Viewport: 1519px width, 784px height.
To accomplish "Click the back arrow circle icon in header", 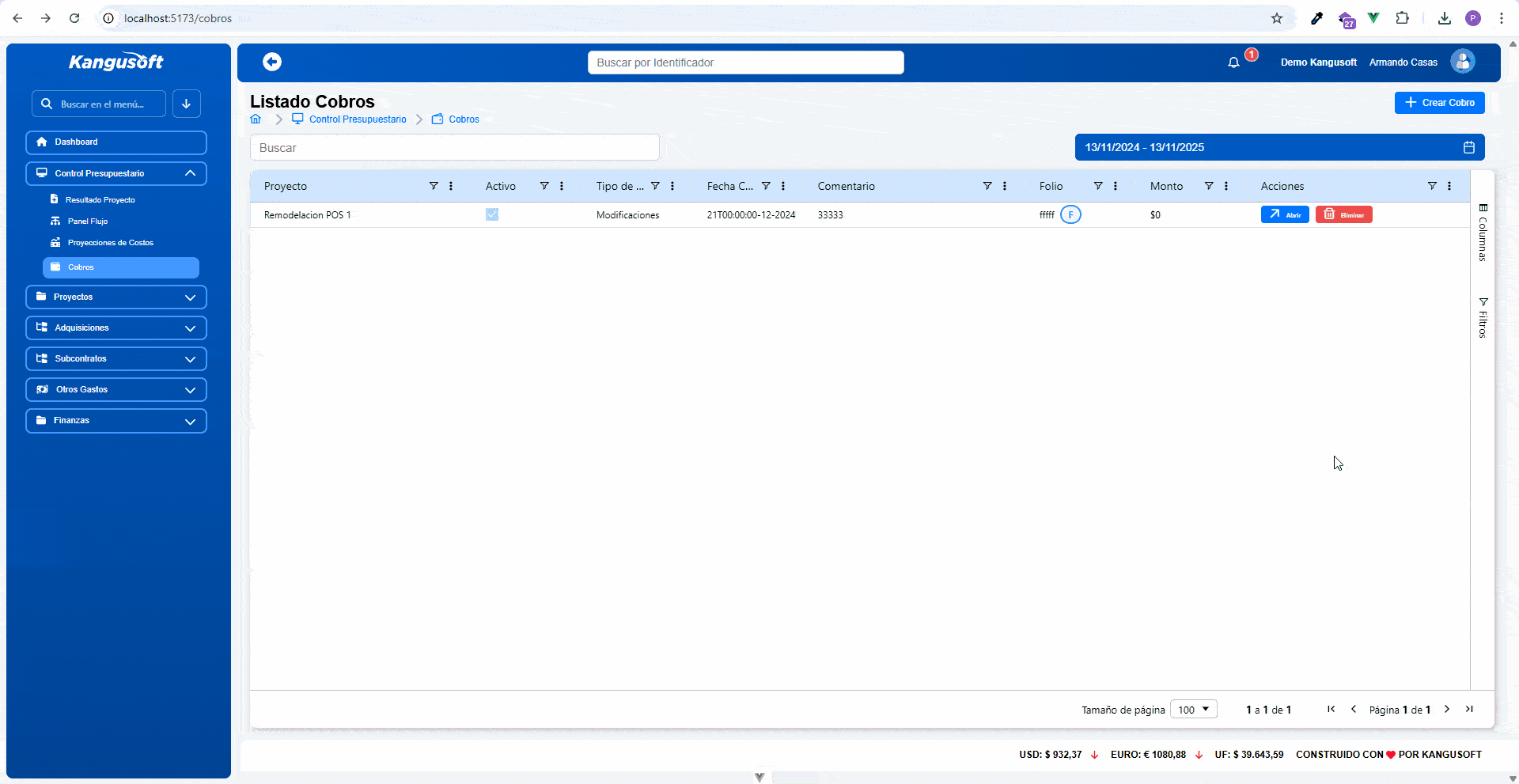I will pos(272,62).
